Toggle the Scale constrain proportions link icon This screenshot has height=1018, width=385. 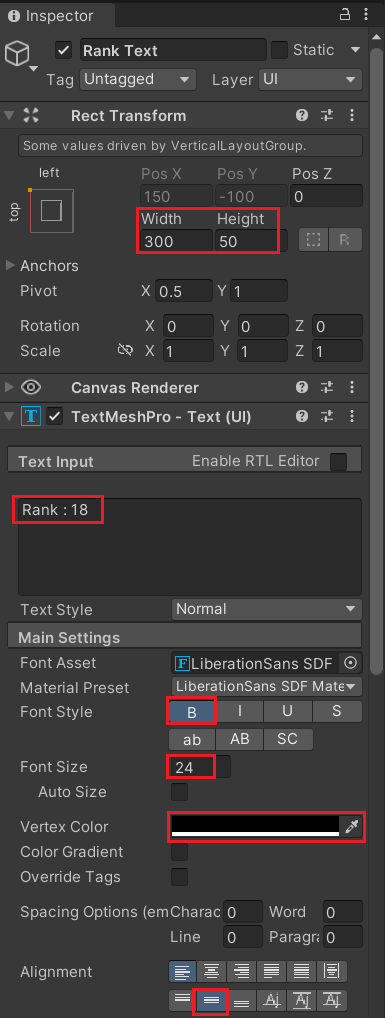click(x=125, y=351)
